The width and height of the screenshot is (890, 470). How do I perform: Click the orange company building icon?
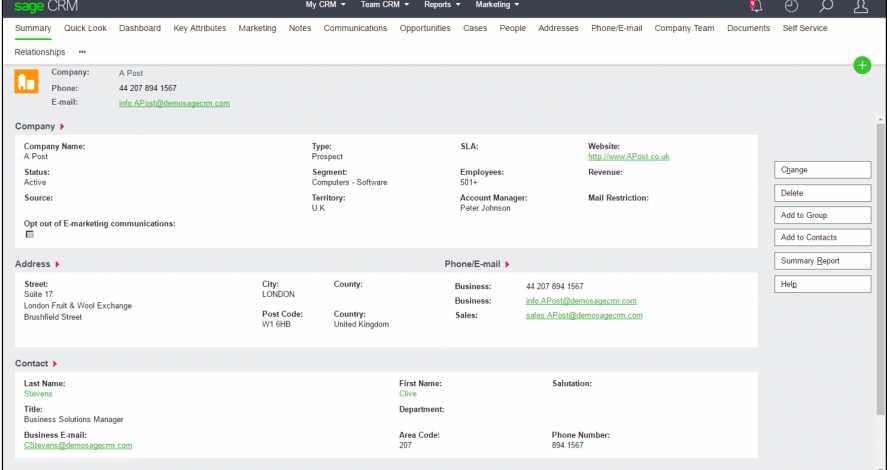(26, 81)
